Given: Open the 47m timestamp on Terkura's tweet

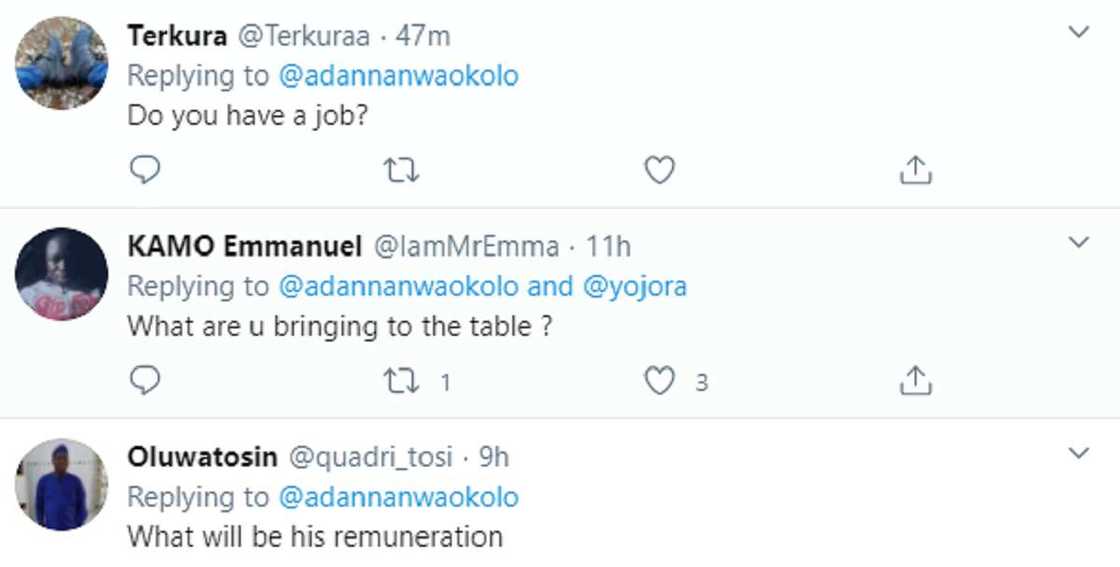Looking at the screenshot, I should 424,36.
